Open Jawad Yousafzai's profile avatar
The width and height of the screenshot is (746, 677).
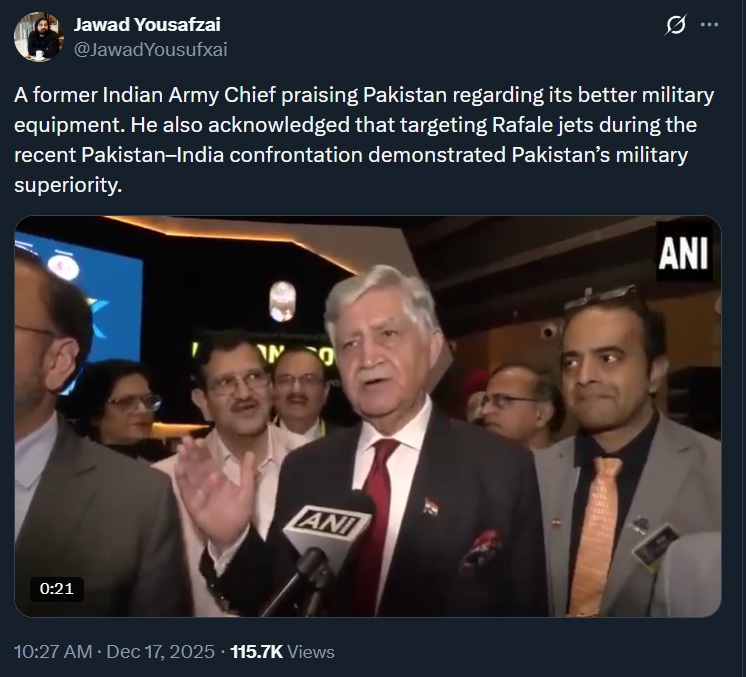click(x=37, y=37)
